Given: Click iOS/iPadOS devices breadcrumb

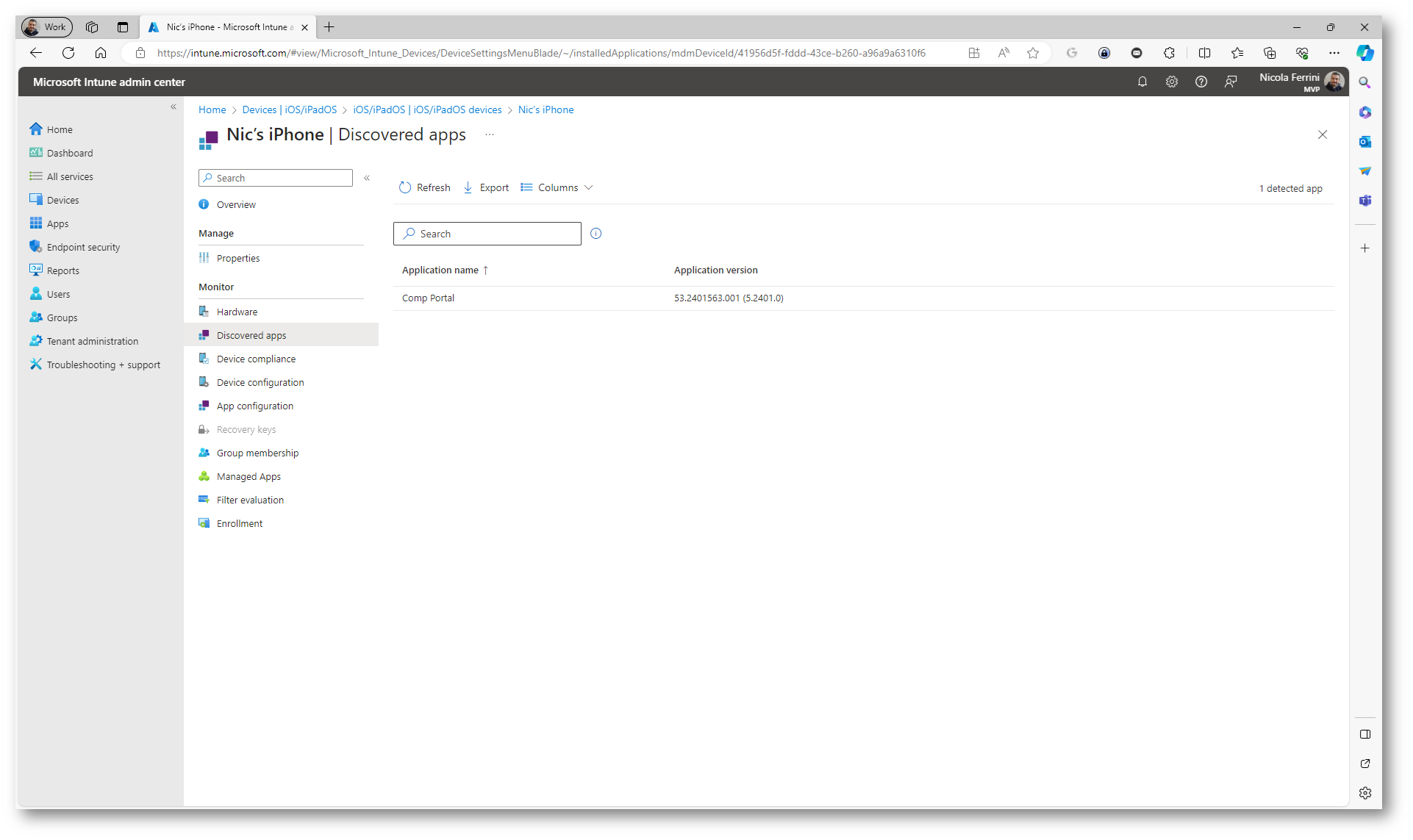Looking at the screenshot, I should [x=427, y=110].
